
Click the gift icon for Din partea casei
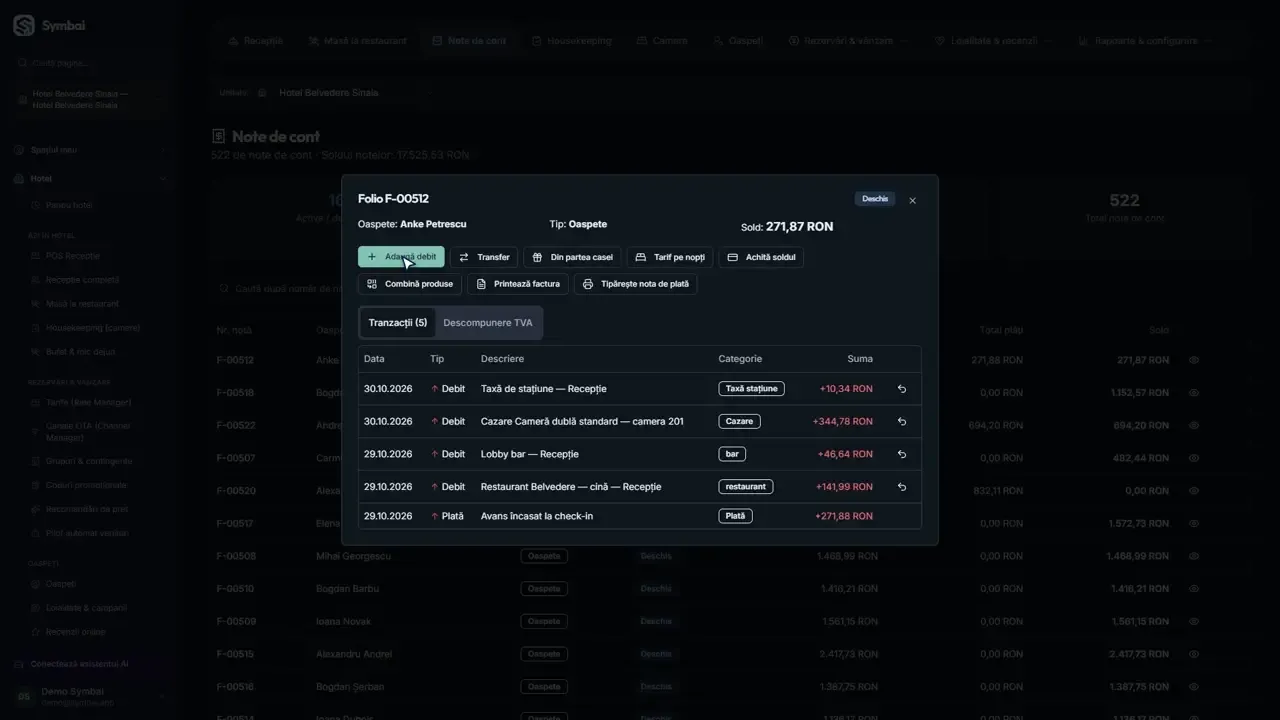(x=537, y=257)
